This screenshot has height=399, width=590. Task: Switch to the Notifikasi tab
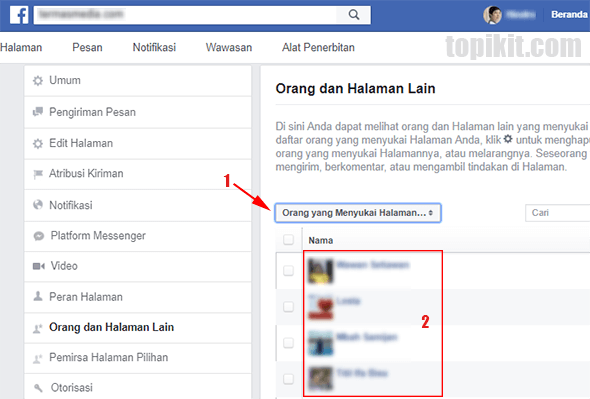(154, 47)
